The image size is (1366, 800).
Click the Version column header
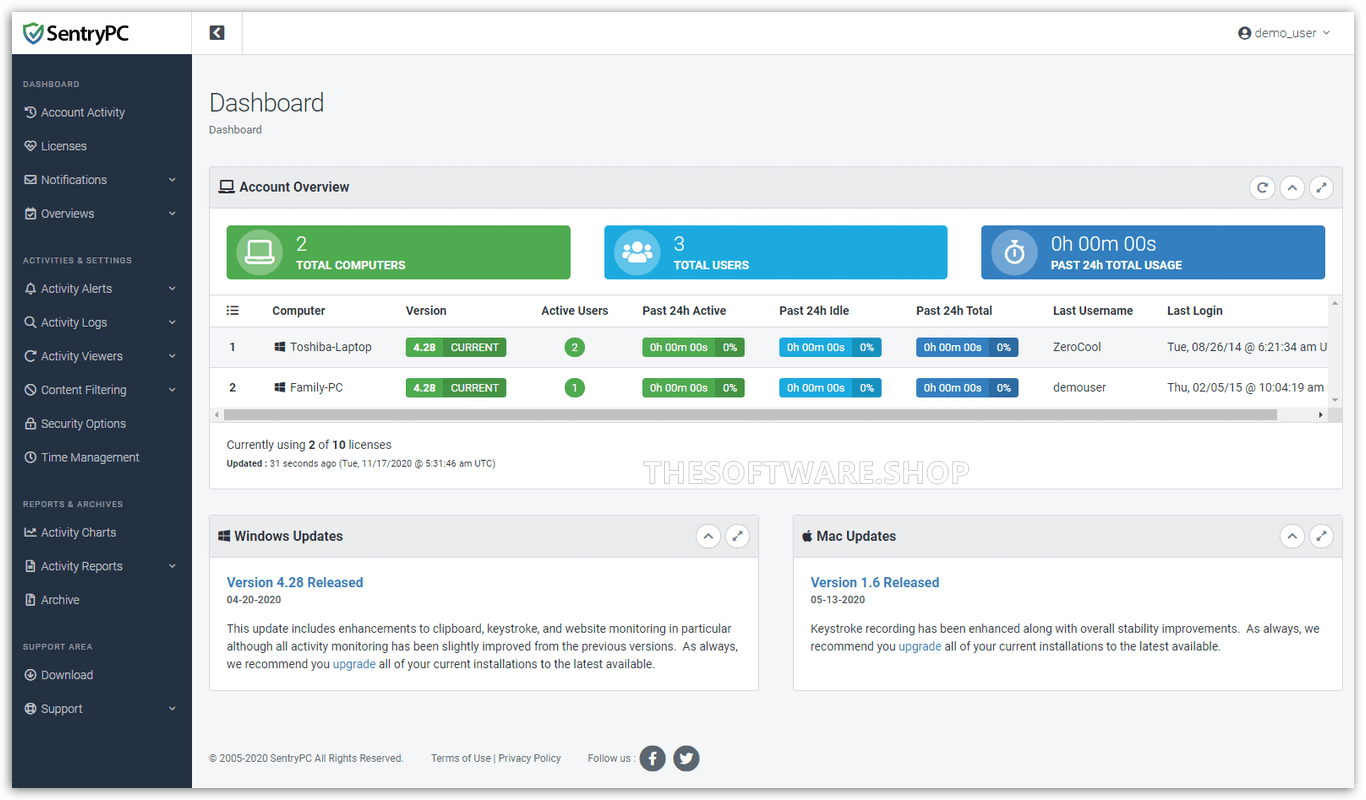pyautogui.click(x=426, y=311)
